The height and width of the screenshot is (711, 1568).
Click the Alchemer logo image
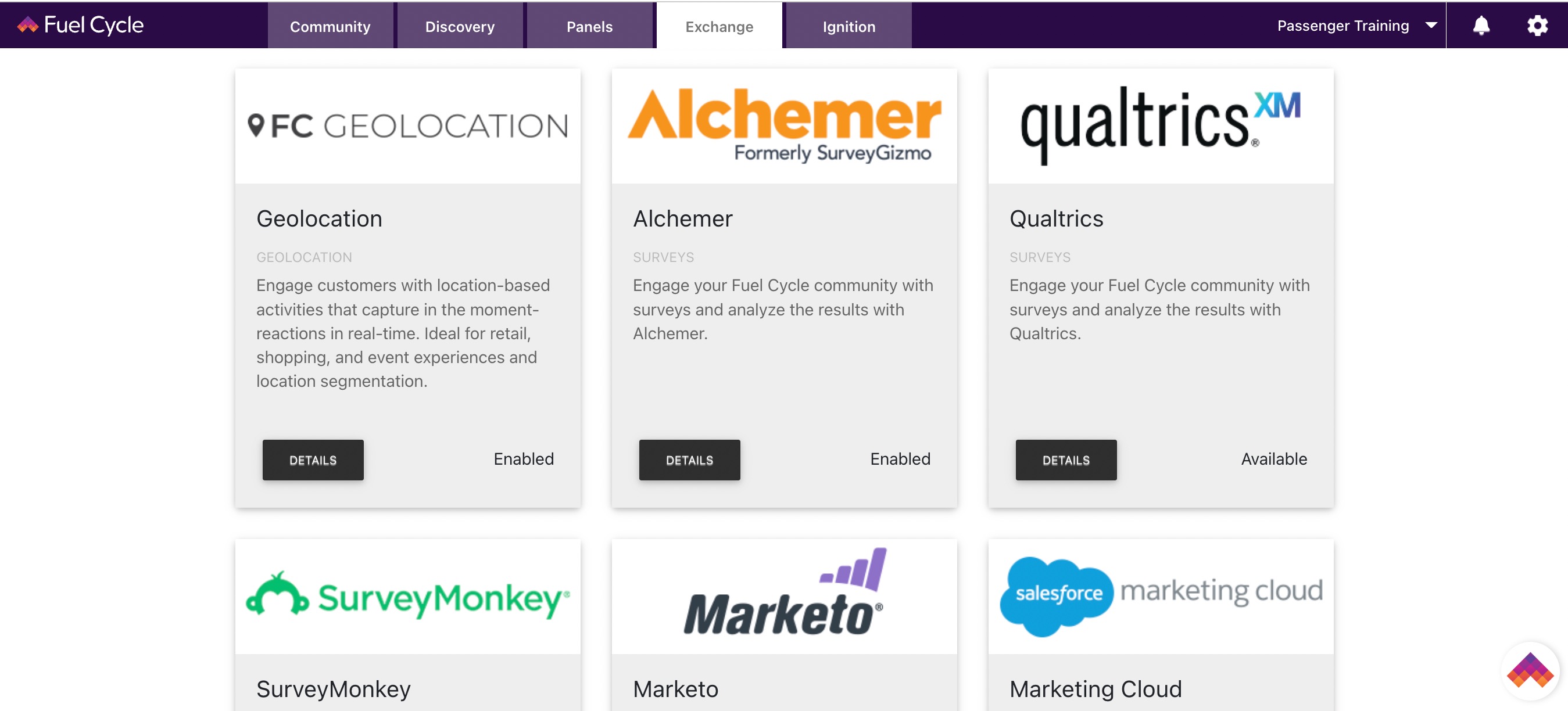coord(784,126)
